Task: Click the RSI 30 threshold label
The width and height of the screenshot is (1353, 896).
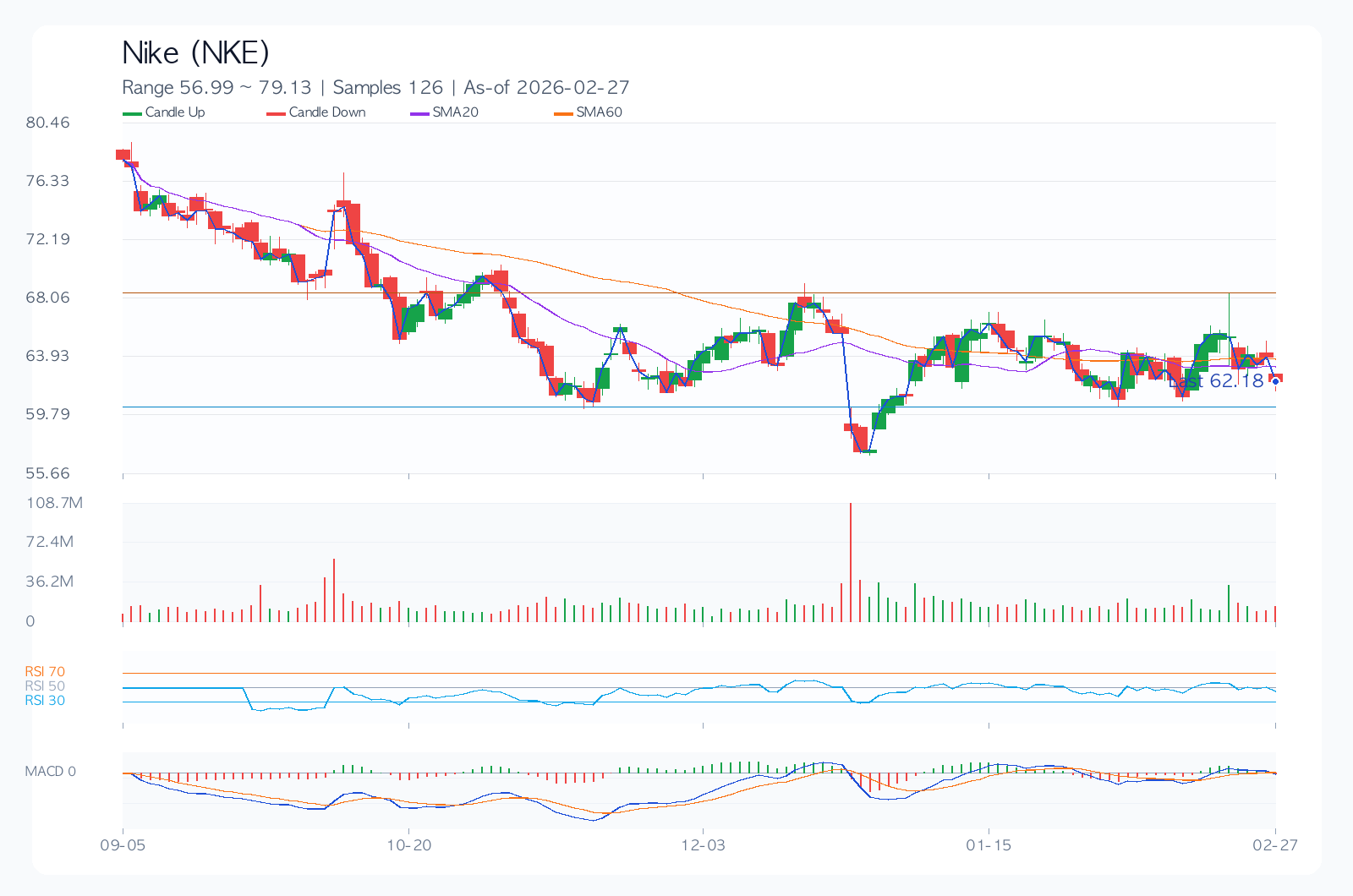Action: point(45,701)
